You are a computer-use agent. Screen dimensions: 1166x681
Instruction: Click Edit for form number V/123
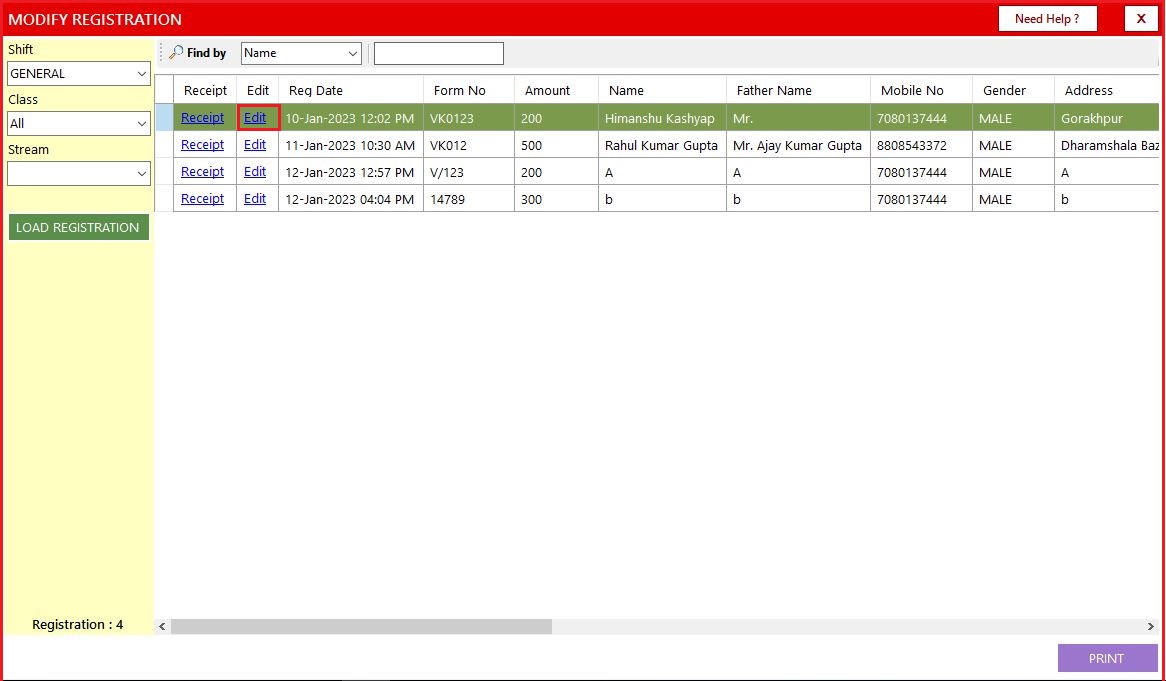(255, 172)
